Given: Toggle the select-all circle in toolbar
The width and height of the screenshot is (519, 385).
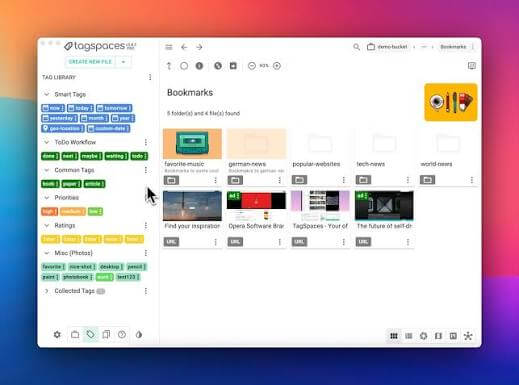Looking at the screenshot, I should tap(184, 66).
